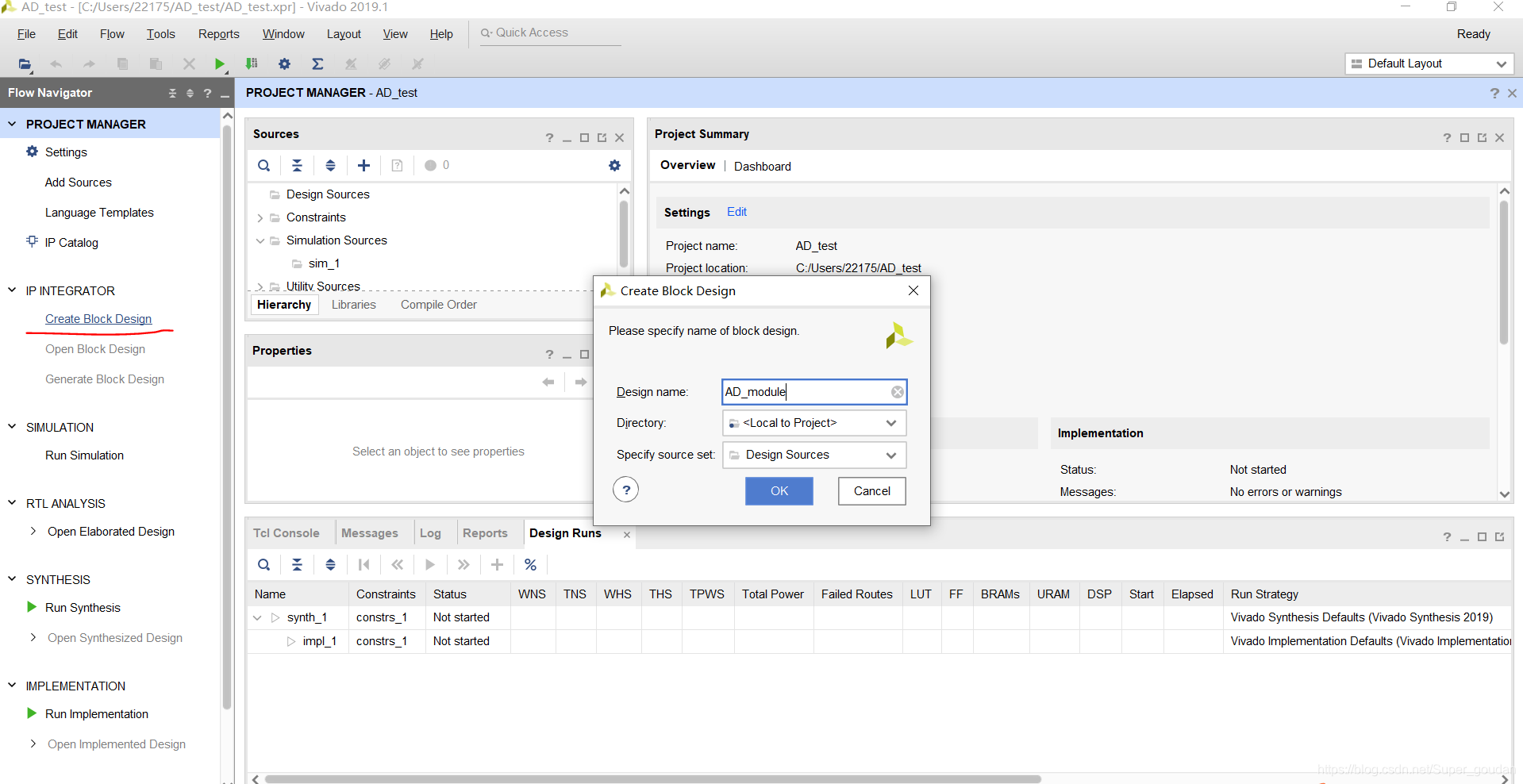
Task: Float the Sources panel
Action: click(x=602, y=138)
